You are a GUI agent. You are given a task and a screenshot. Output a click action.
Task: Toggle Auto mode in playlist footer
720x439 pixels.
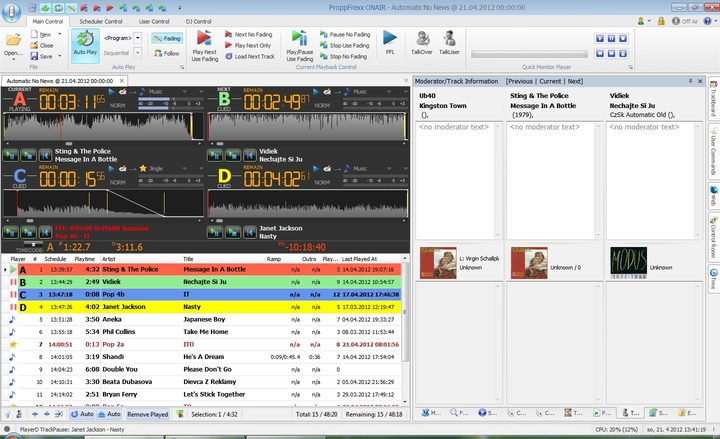click(x=82, y=413)
